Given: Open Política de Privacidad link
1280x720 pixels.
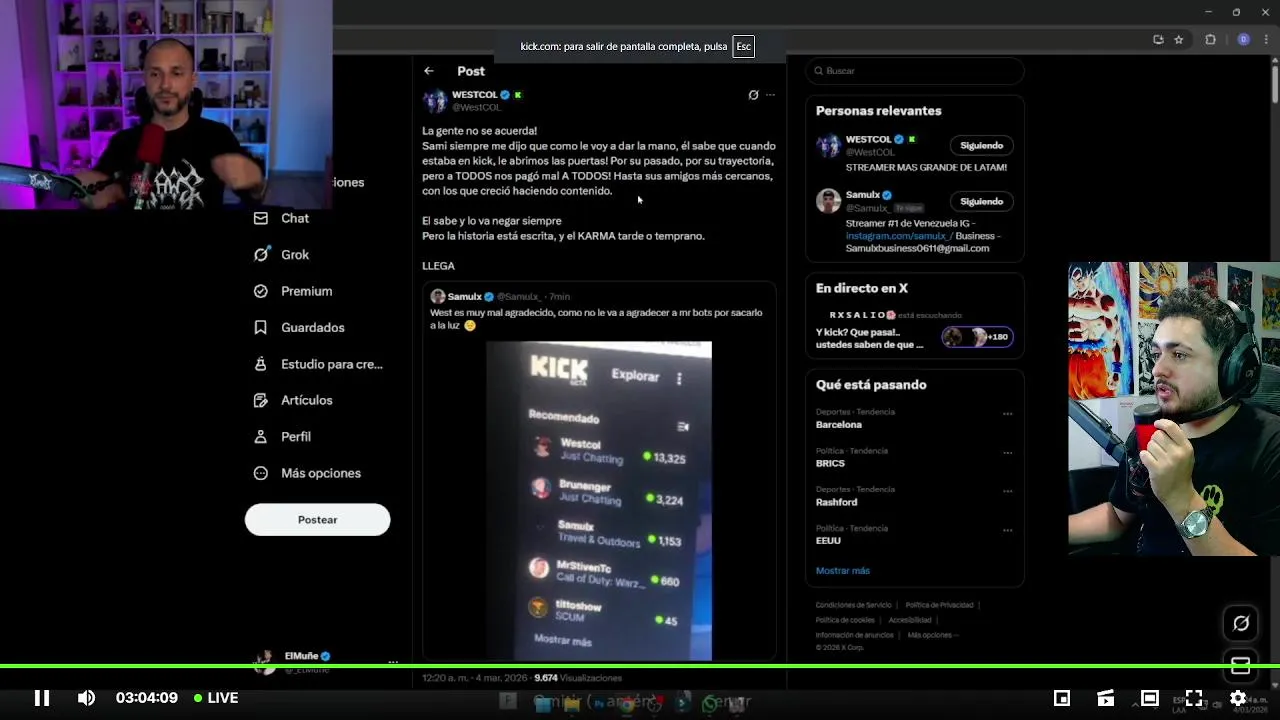Looking at the screenshot, I should click(939, 605).
